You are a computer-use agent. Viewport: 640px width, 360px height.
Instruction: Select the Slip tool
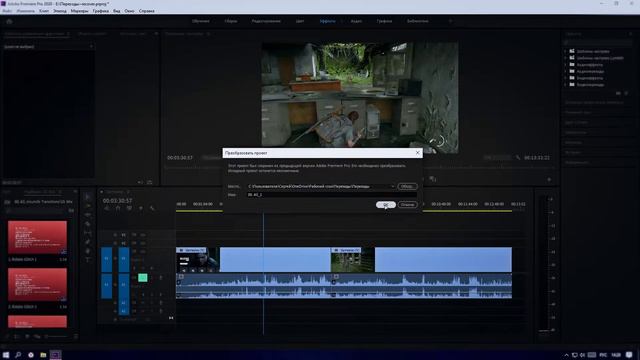87,233
